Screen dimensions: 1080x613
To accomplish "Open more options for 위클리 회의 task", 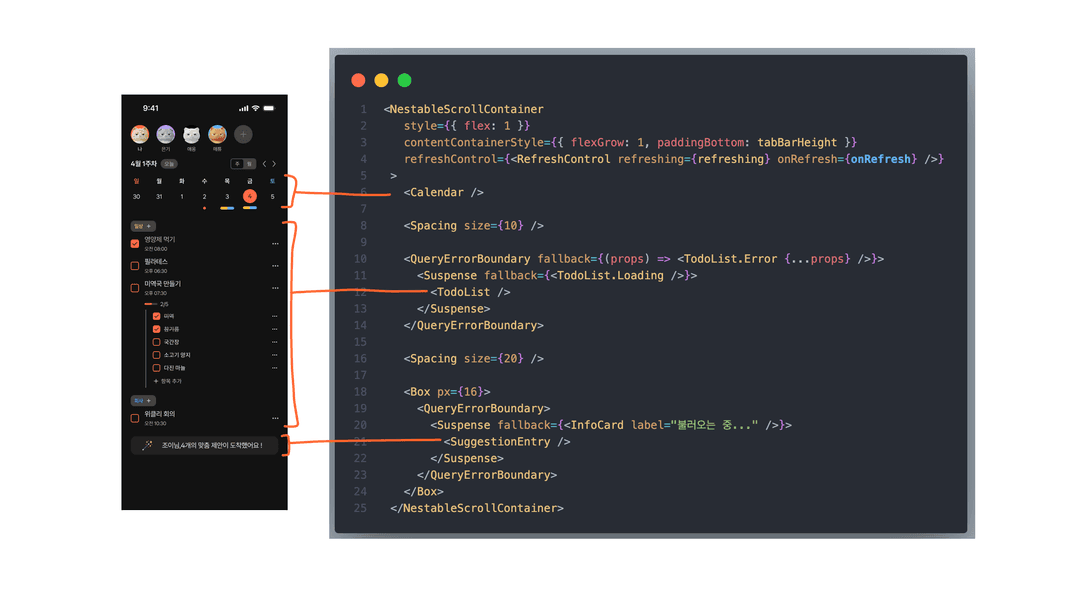I will point(275,417).
